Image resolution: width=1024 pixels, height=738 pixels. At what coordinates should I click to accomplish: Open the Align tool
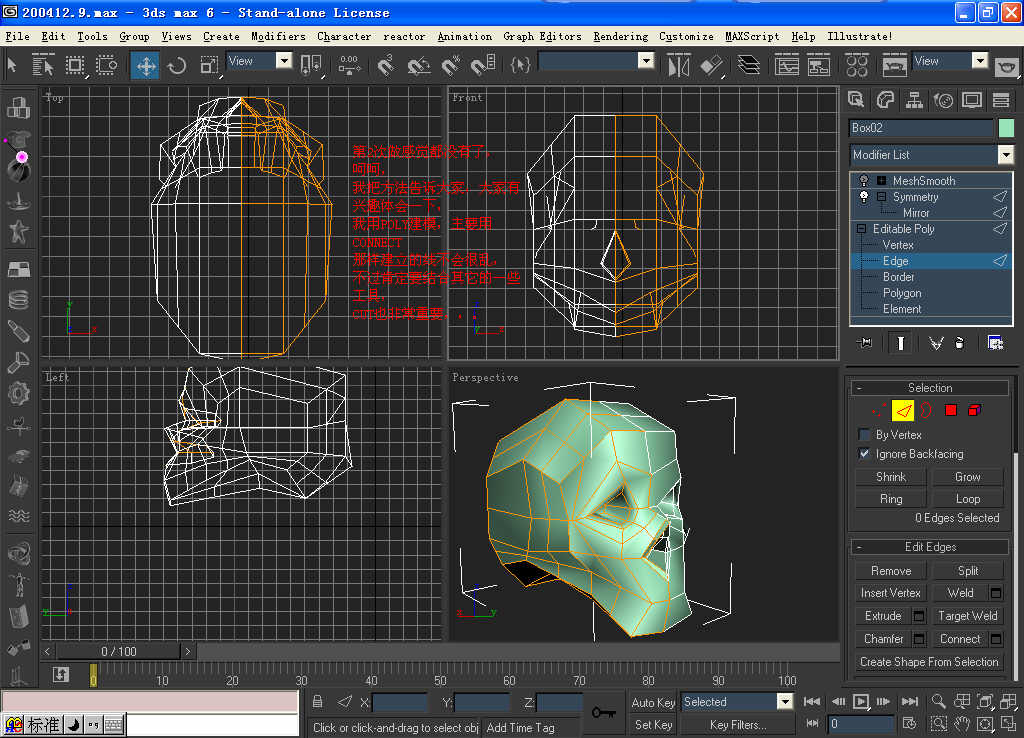711,66
